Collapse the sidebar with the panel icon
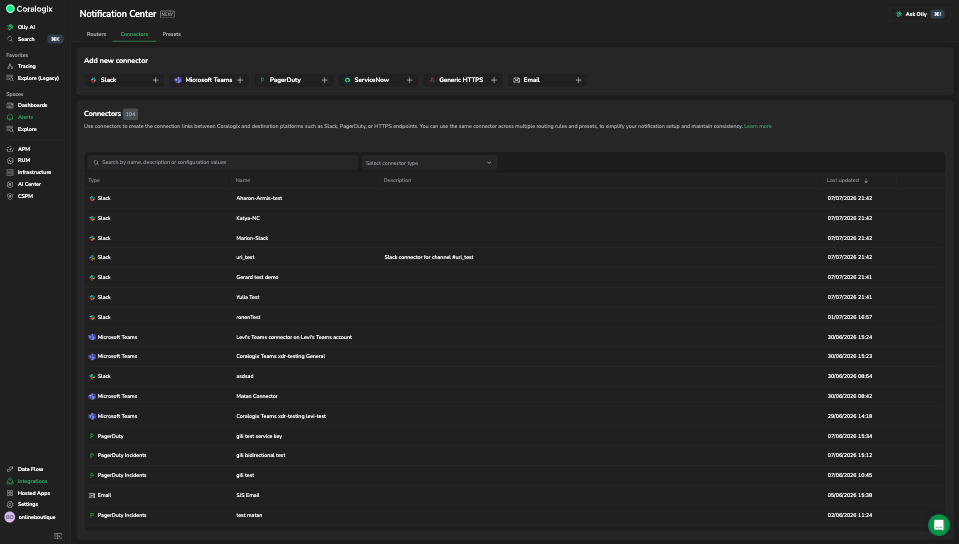This screenshot has height=544, width=959. (x=58, y=536)
